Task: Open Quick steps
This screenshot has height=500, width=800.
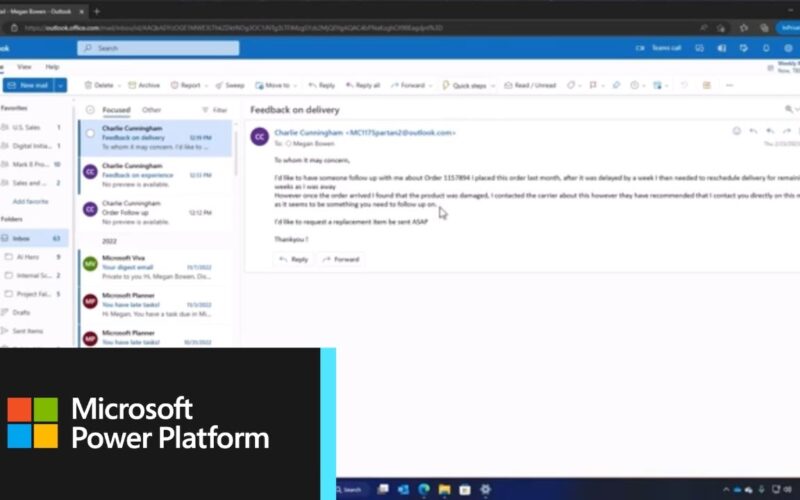Action: pyautogui.click(x=464, y=85)
